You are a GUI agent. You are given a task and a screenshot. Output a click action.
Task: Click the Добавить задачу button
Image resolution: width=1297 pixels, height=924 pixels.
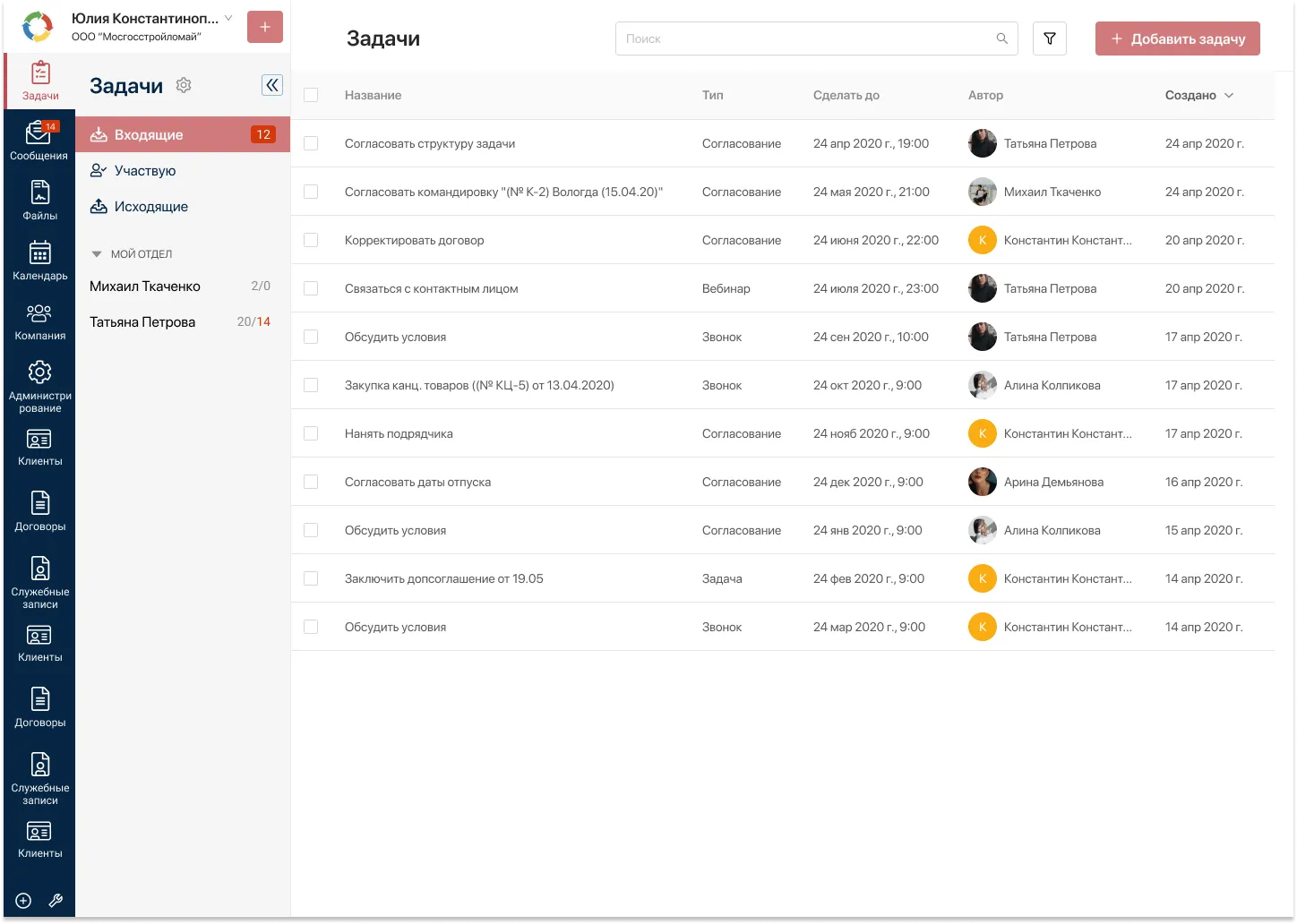[1178, 38]
